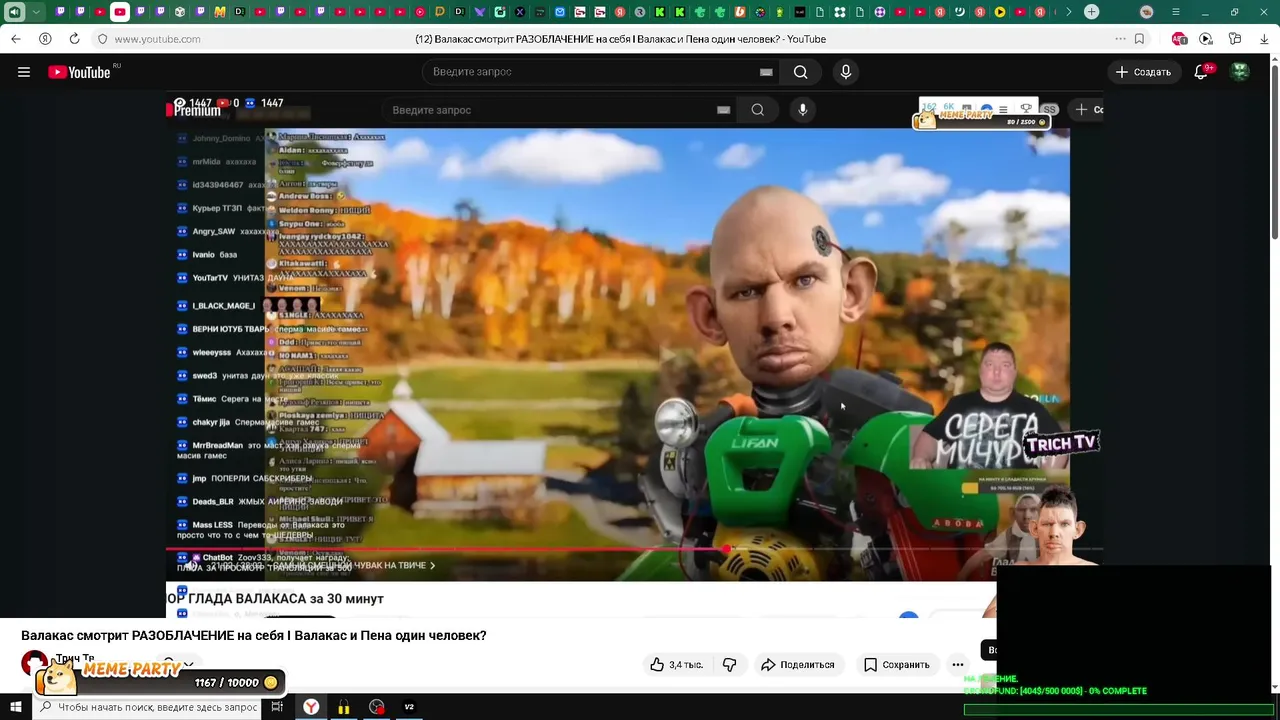Click the video title Валакас смотрит РАЗОБЛАЧЕНИЕ
The width and height of the screenshot is (1280, 720).
tap(254, 635)
